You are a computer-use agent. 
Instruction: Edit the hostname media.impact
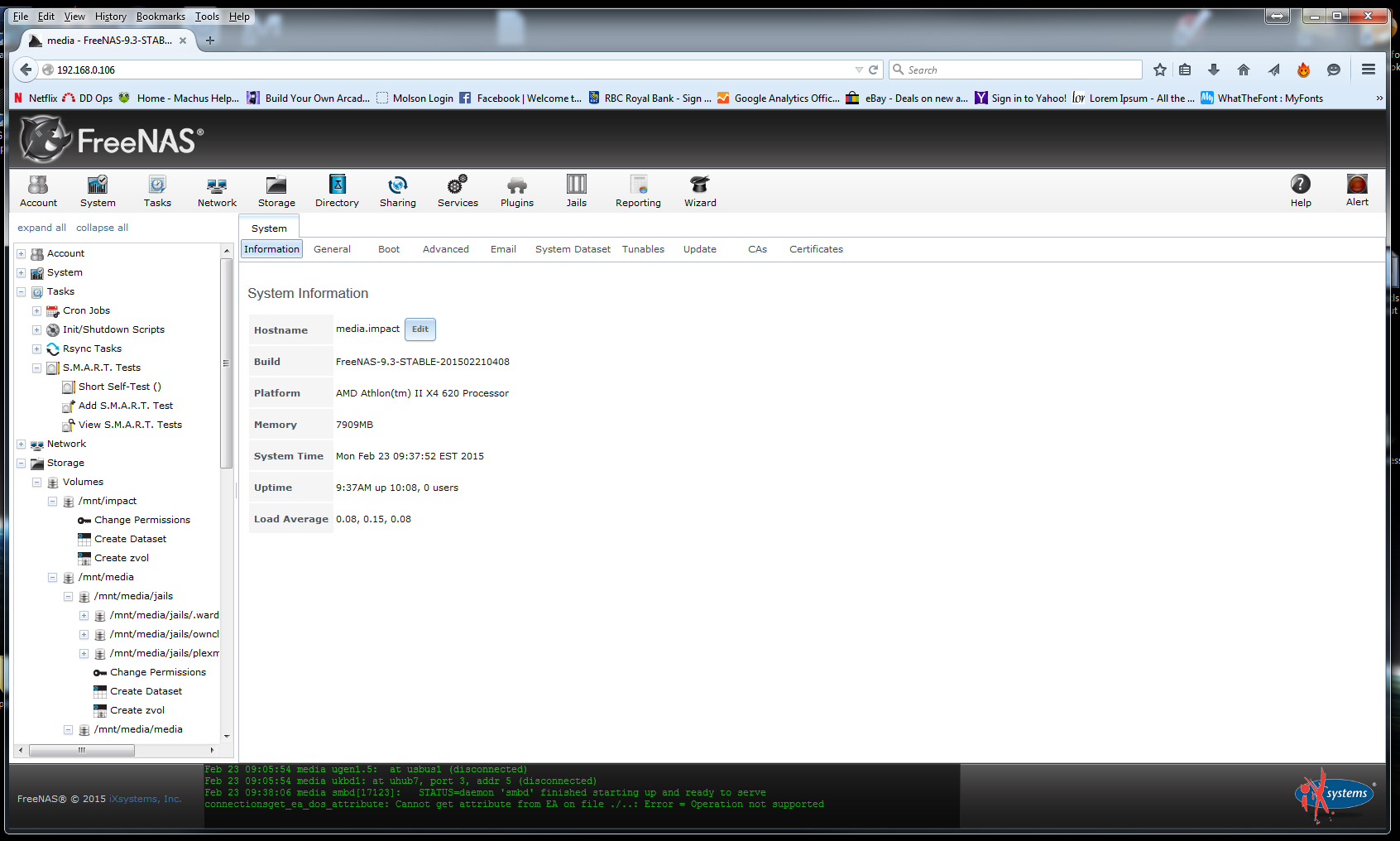point(420,329)
